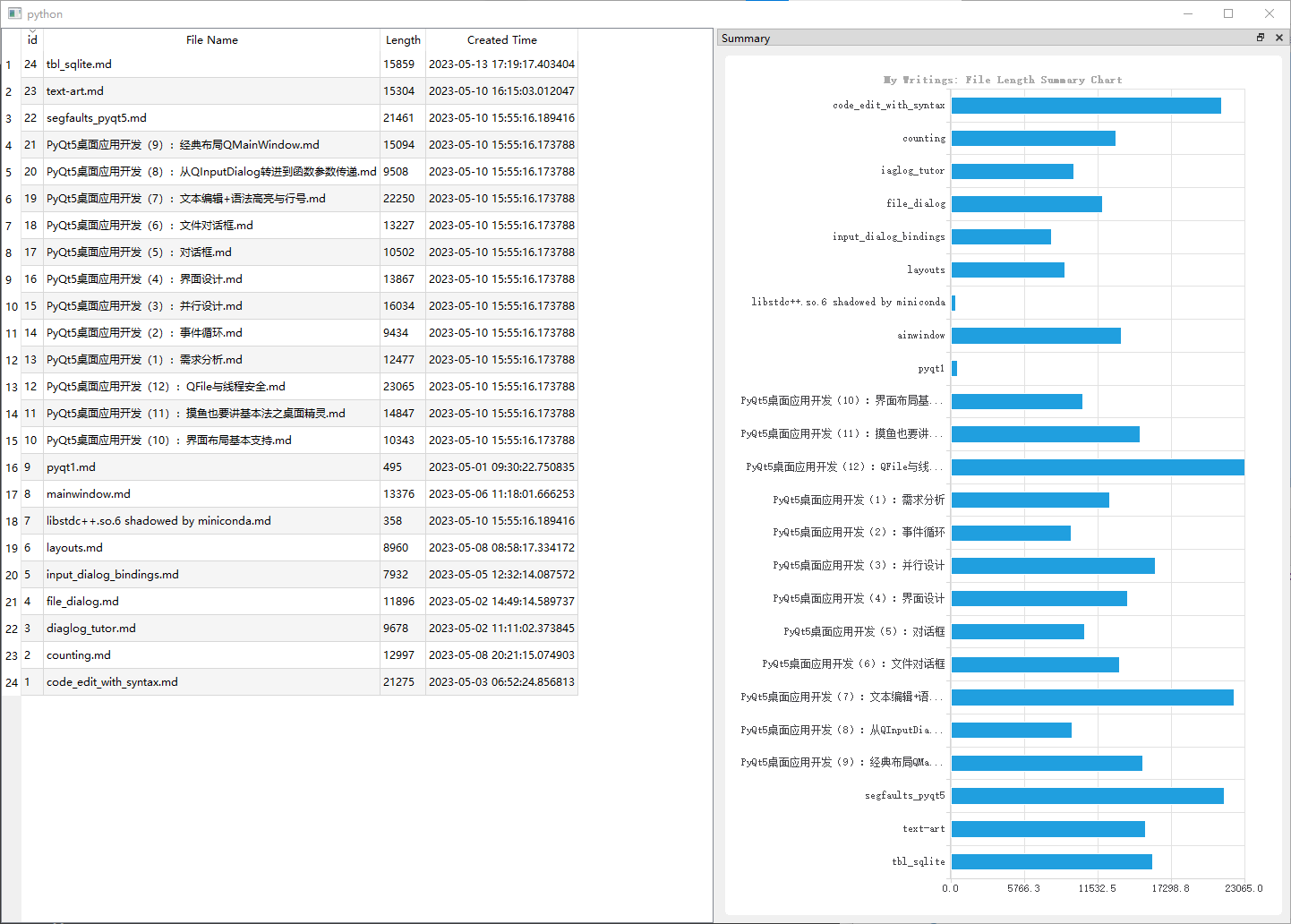Sort table by File Name header
The height and width of the screenshot is (924, 1291).
pyautogui.click(x=212, y=40)
